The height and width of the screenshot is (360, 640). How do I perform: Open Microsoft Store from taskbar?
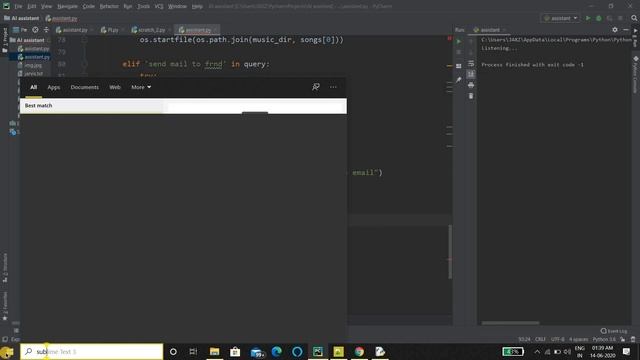pyautogui.click(x=235, y=351)
